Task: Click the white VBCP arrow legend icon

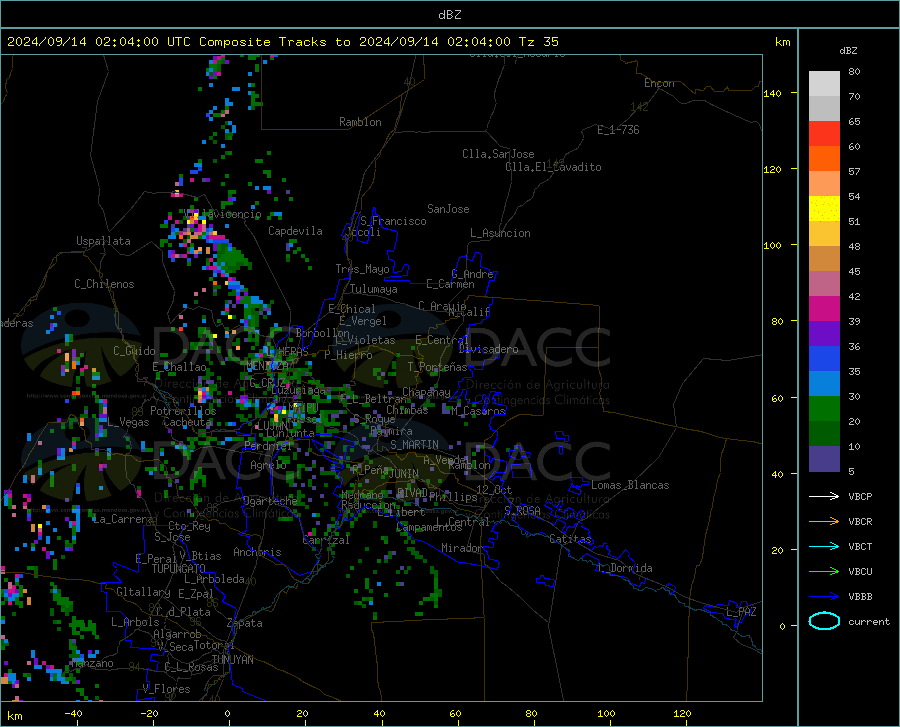Action: tap(824, 496)
